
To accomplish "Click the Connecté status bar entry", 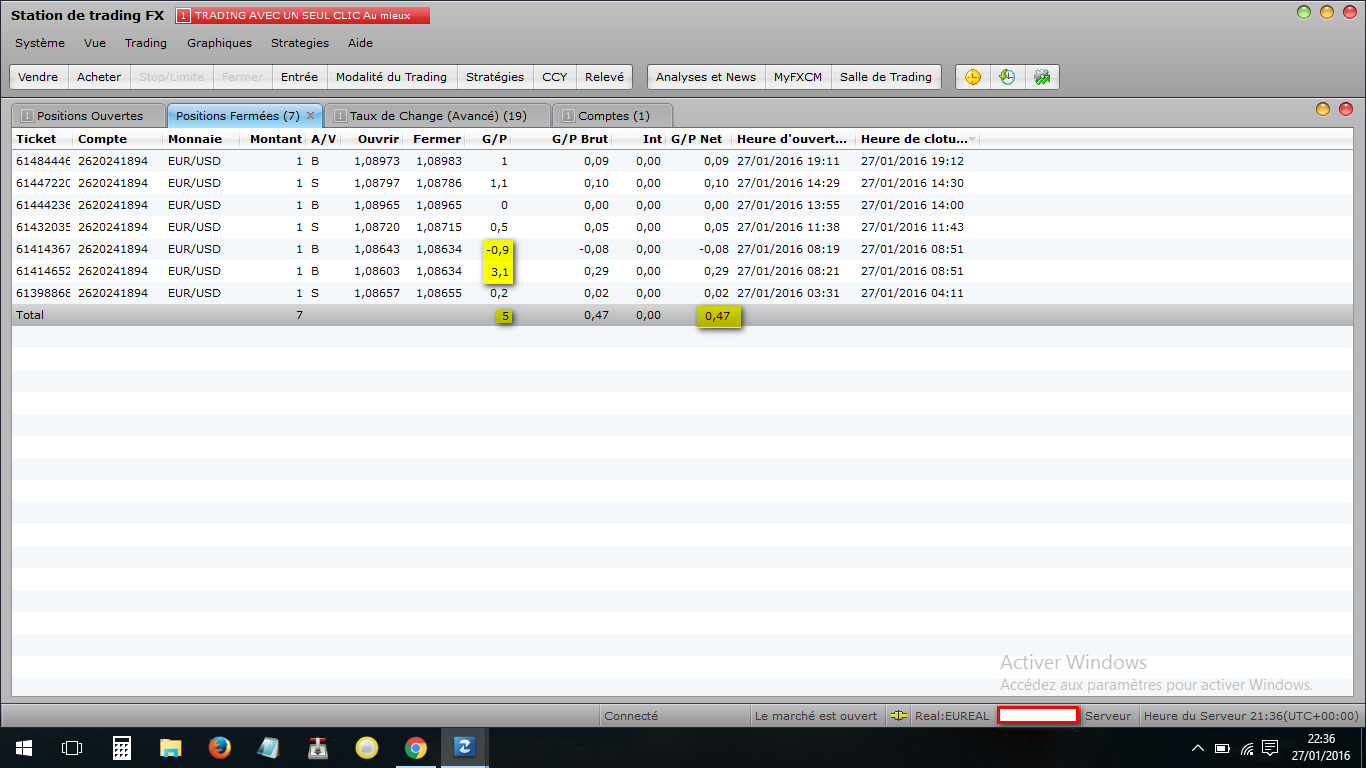I will [x=631, y=716].
